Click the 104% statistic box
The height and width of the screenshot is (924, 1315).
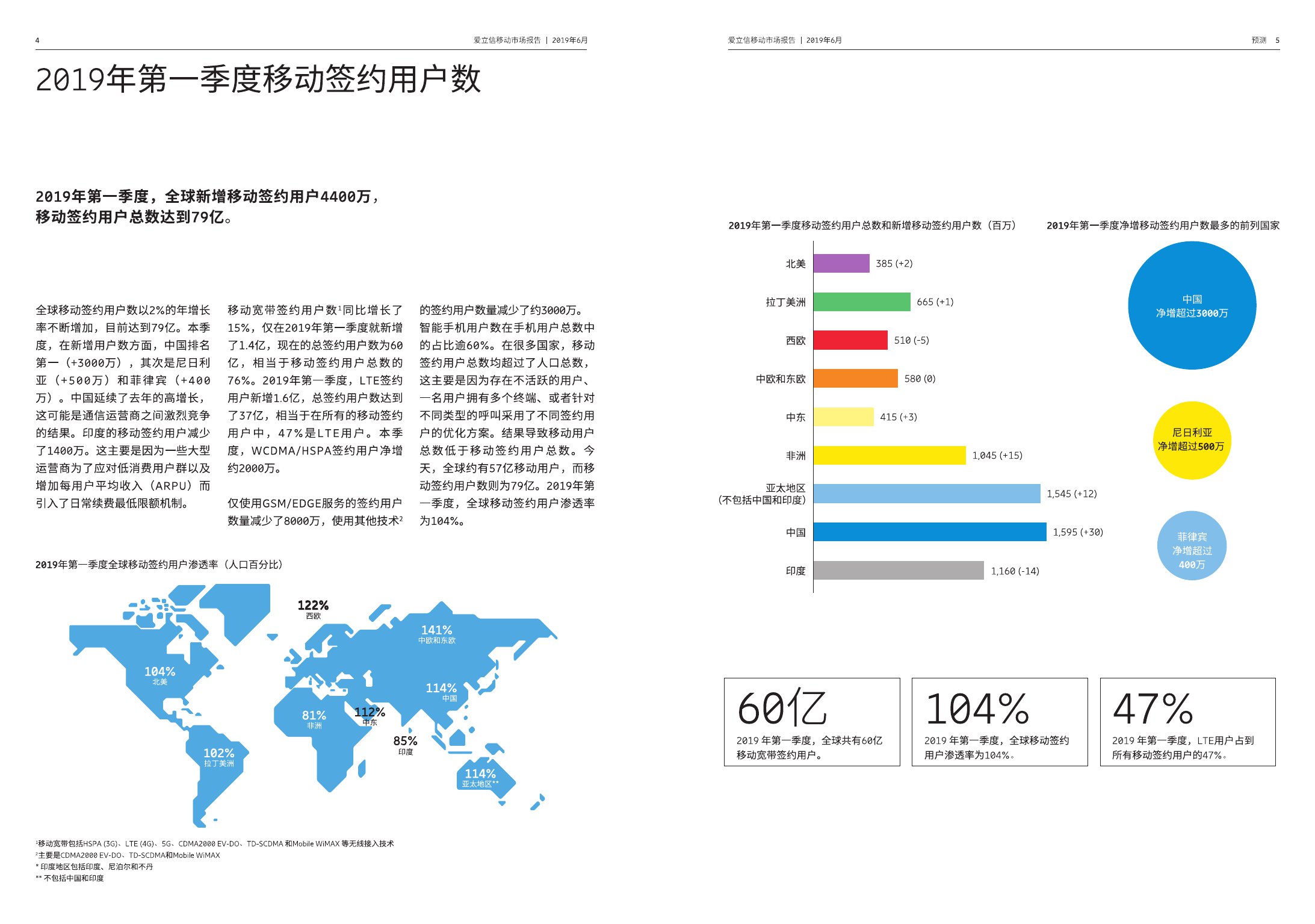pyautogui.click(x=999, y=722)
